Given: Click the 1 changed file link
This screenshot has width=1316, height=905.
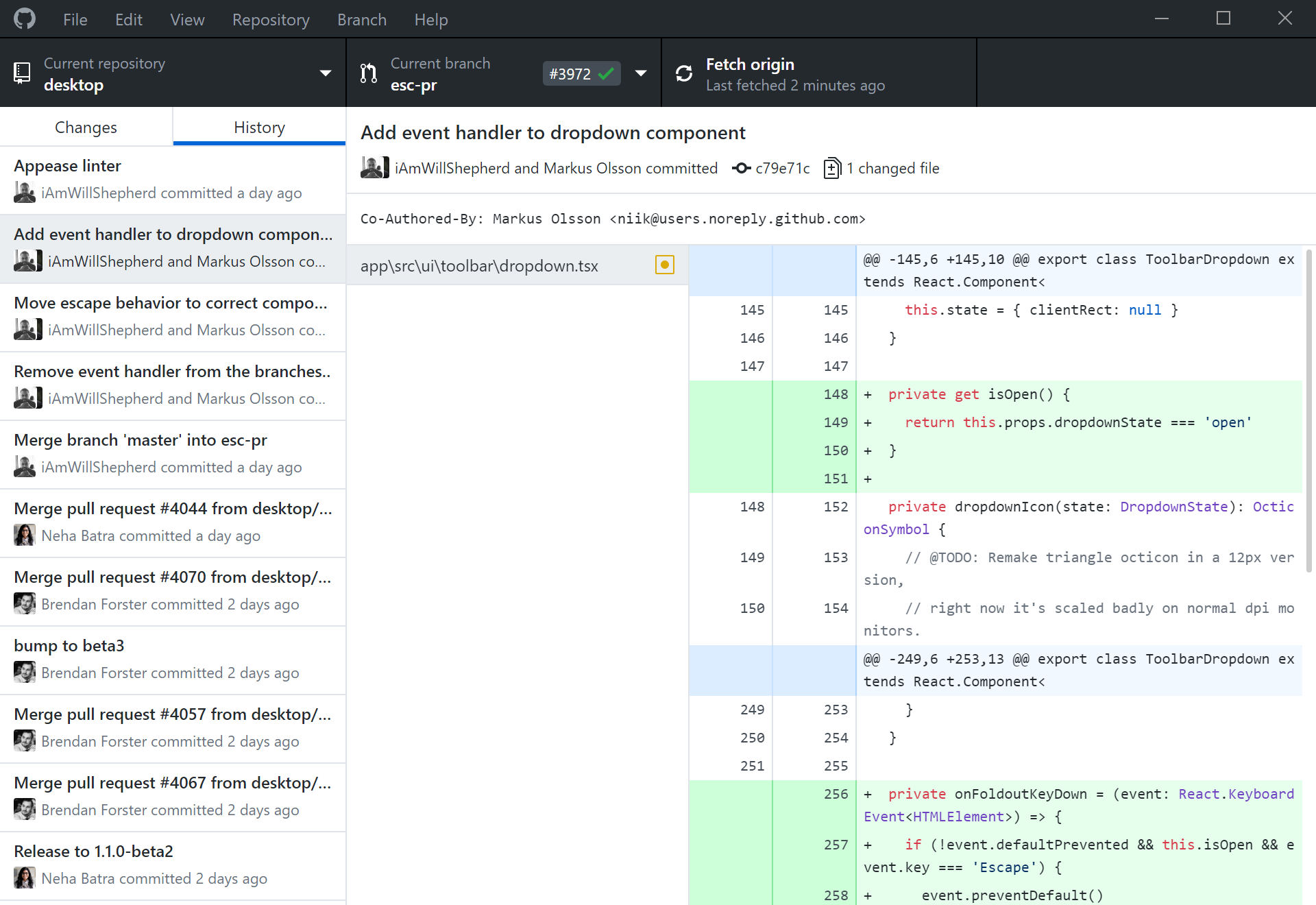Looking at the screenshot, I should (882, 168).
